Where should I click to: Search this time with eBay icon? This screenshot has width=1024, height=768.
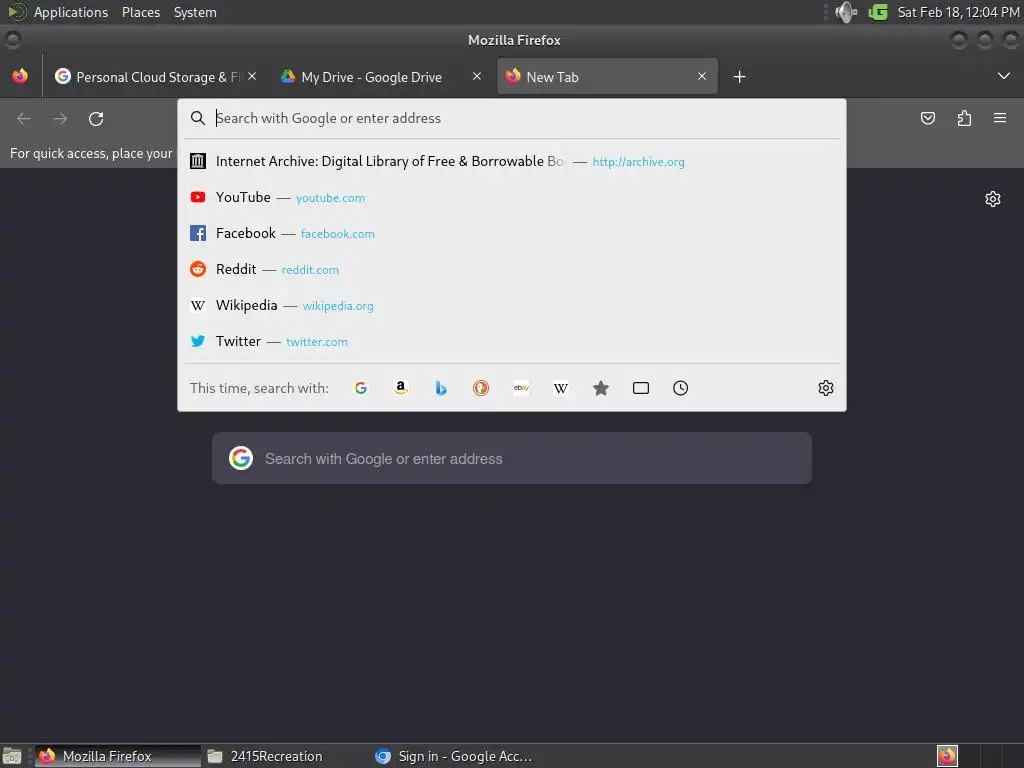click(x=521, y=388)
